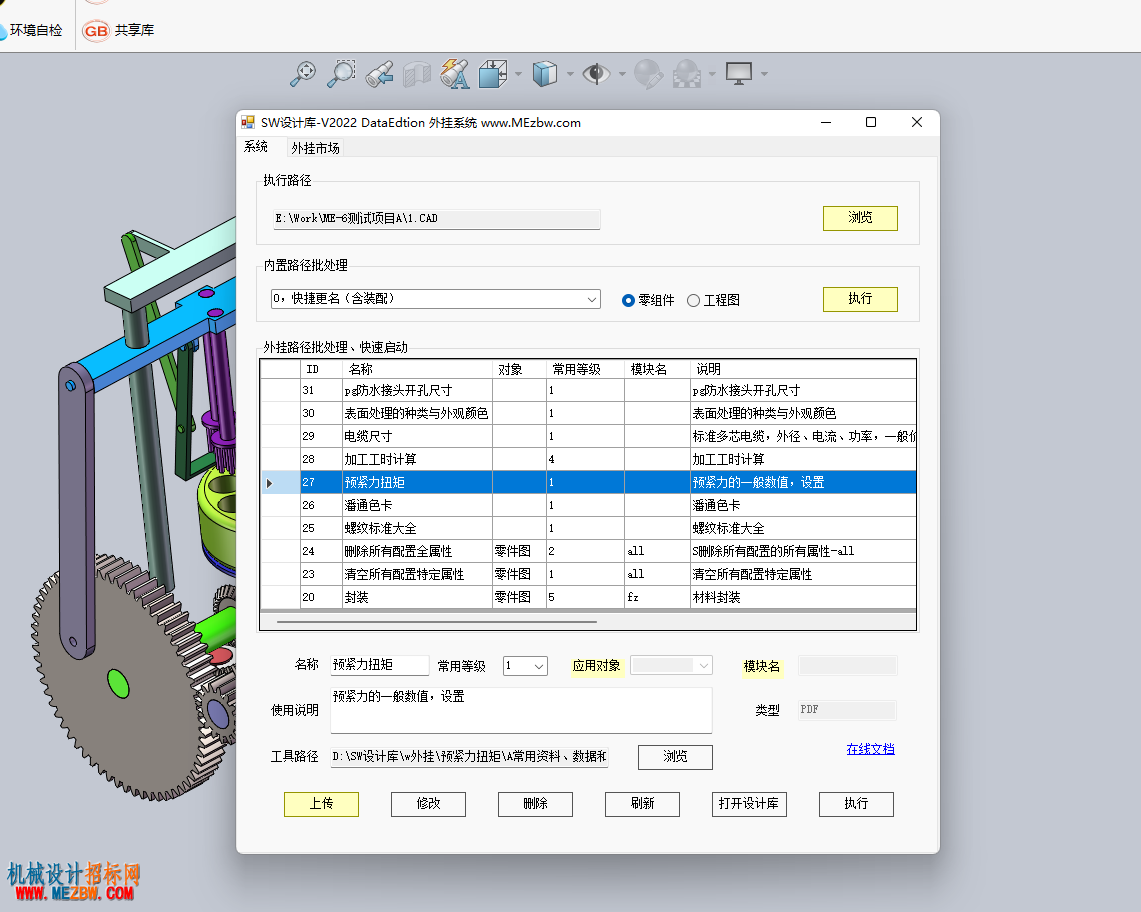
Task: Click the 上传 button
Action: pyautogui.click(x=321, y=804)
